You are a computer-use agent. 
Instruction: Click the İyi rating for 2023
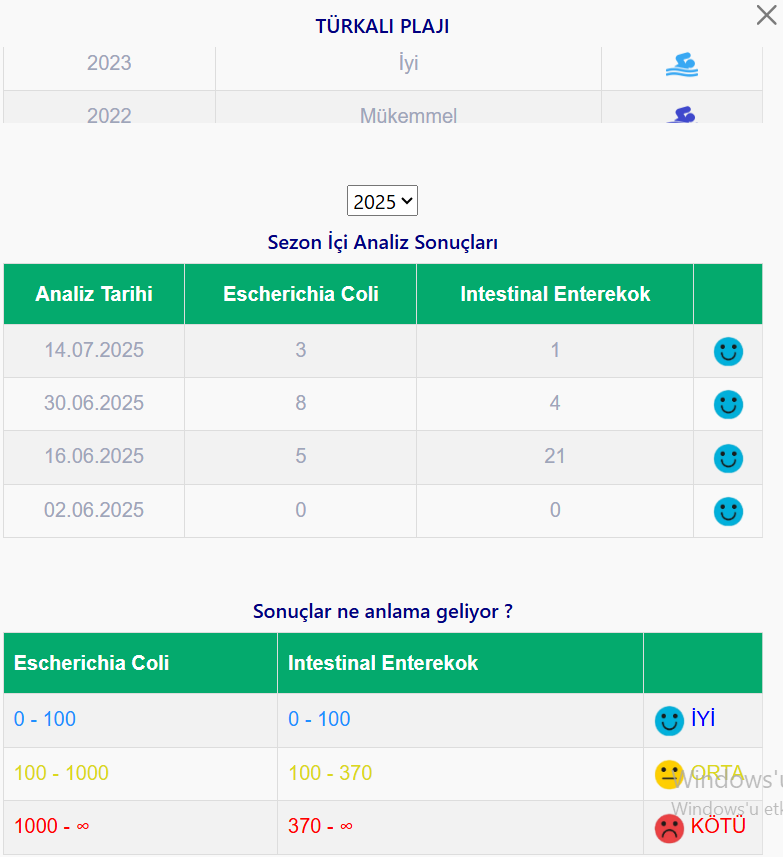(x=408, y=63)
